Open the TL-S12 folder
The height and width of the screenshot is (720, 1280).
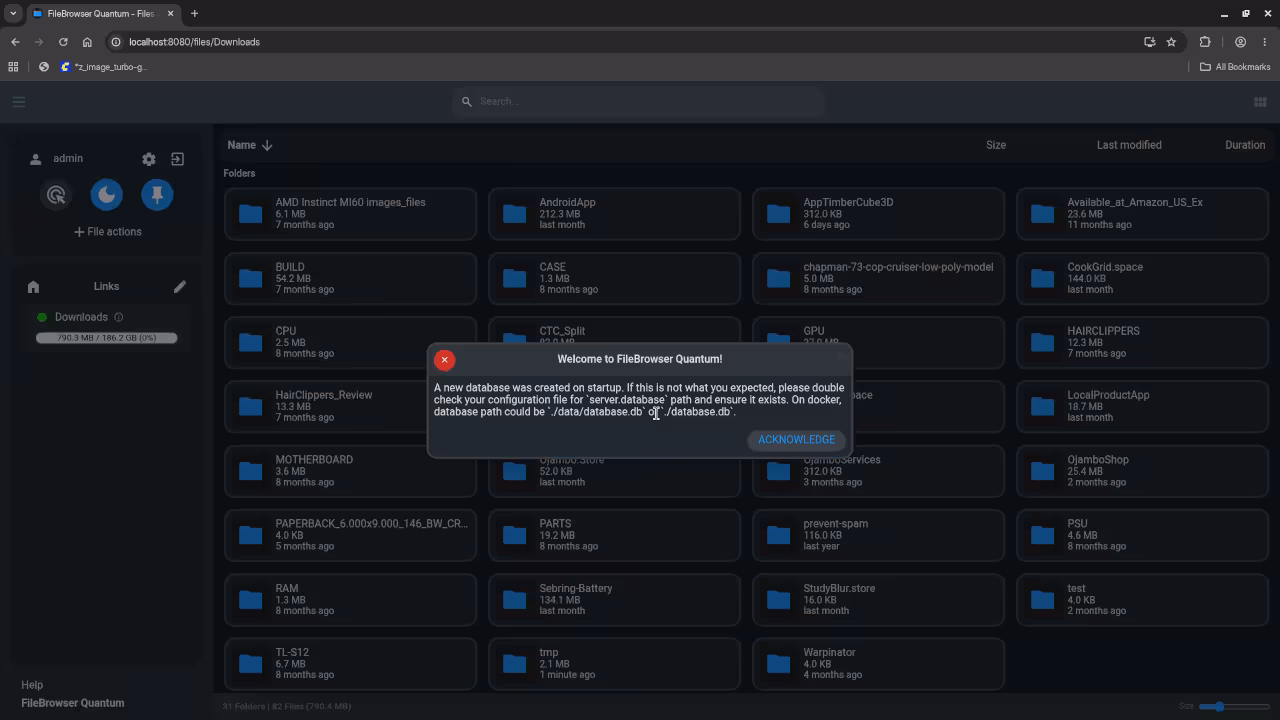(351, 664)
